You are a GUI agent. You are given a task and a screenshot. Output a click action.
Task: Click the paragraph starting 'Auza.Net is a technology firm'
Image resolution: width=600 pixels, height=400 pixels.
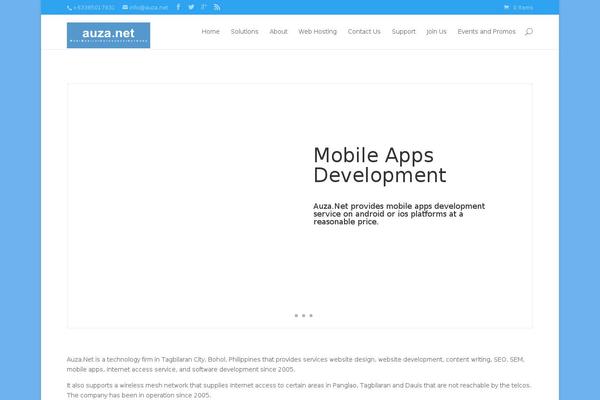coord(295,364)
